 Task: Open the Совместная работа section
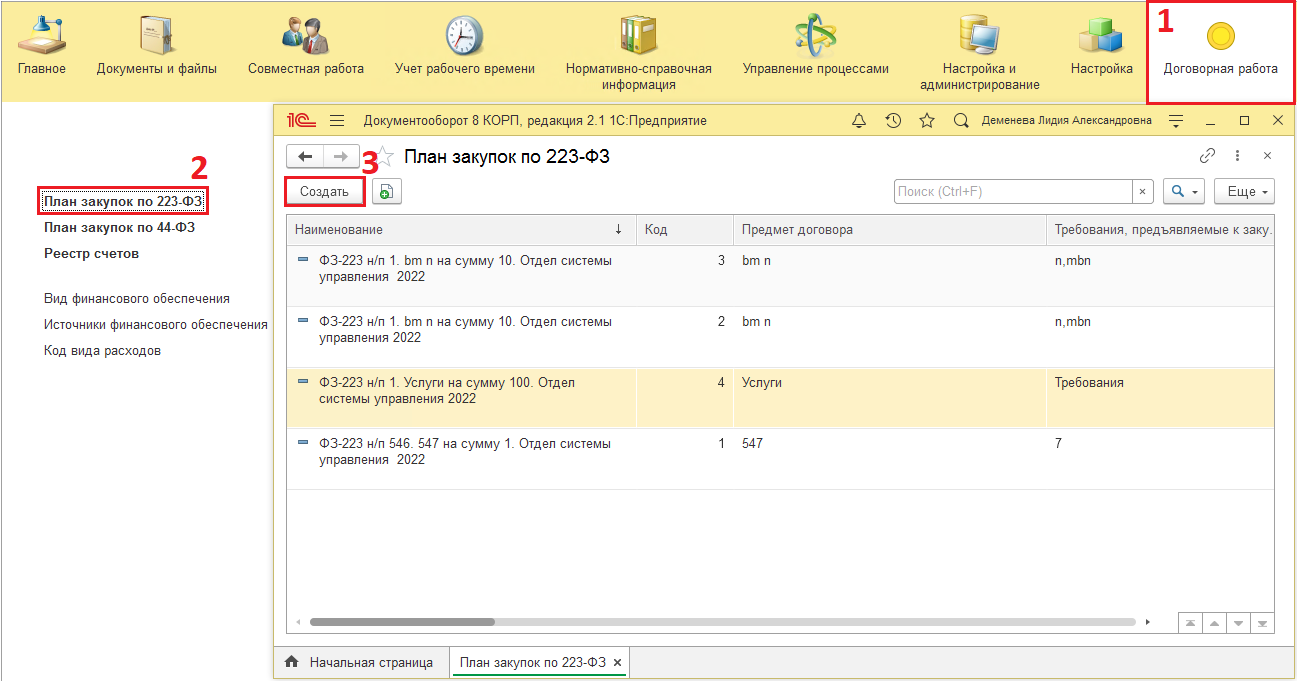point(306,47)
